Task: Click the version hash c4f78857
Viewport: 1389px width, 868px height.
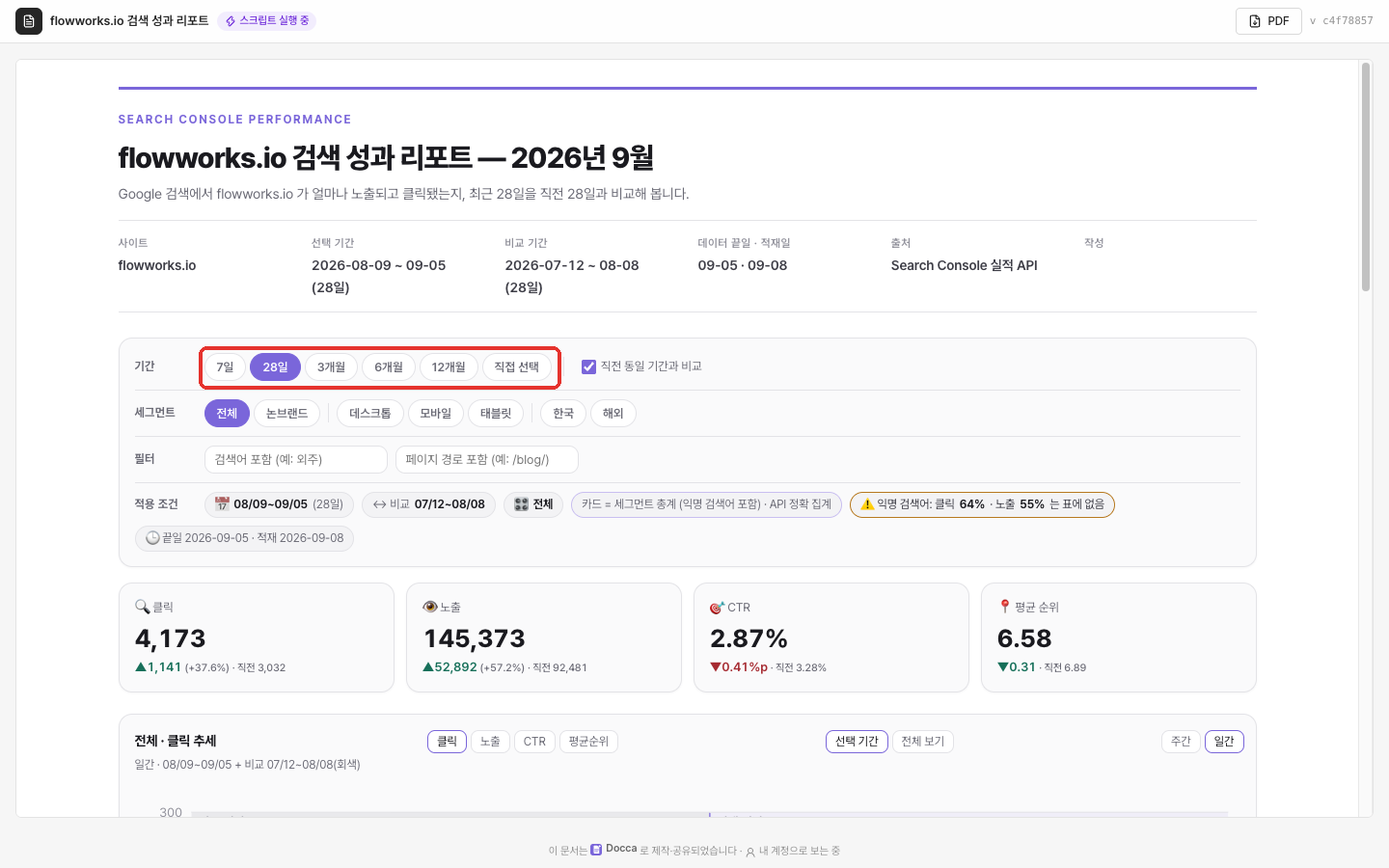Action: (x=1348, y=21)
